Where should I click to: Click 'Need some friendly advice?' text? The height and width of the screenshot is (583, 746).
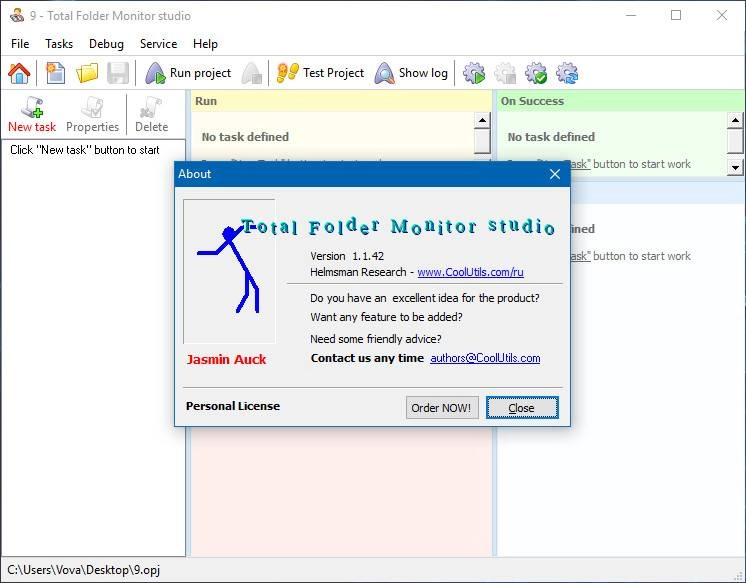375,339
